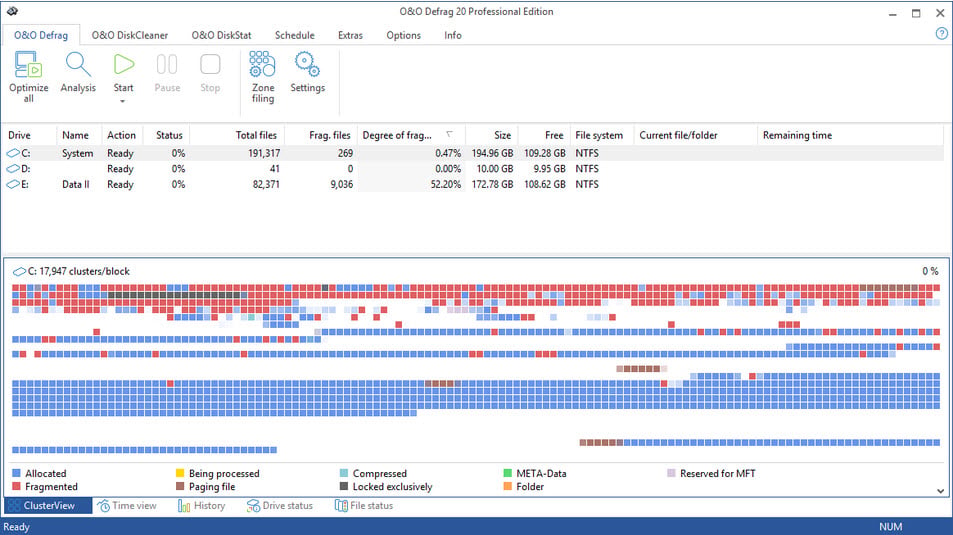Screen dimensions: 953x535
Task: Click the Being processed yellow swatch
Action: [x=180, y=473]
